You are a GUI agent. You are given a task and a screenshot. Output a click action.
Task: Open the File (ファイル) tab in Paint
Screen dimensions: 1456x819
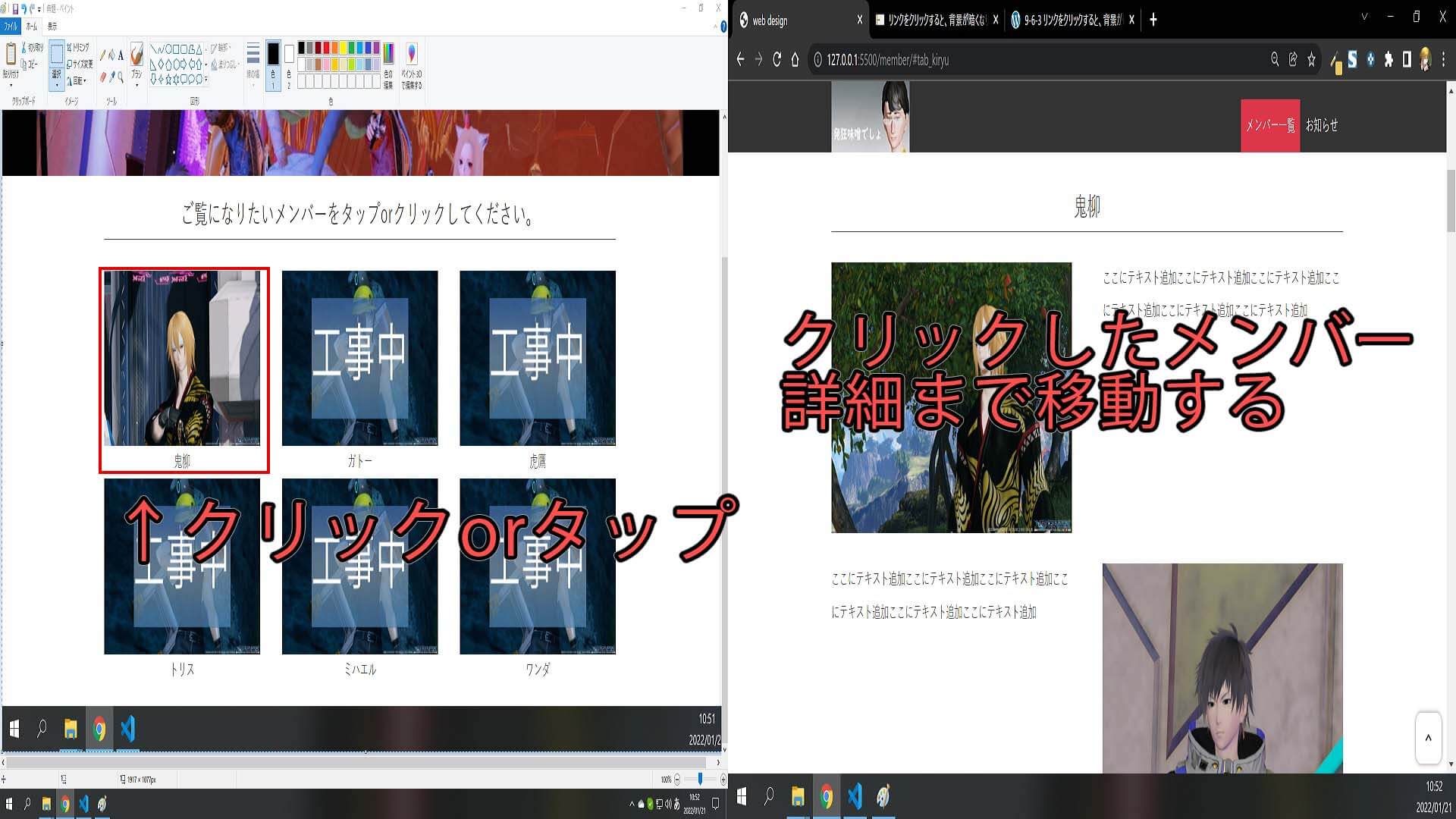(x=11, y=27)
